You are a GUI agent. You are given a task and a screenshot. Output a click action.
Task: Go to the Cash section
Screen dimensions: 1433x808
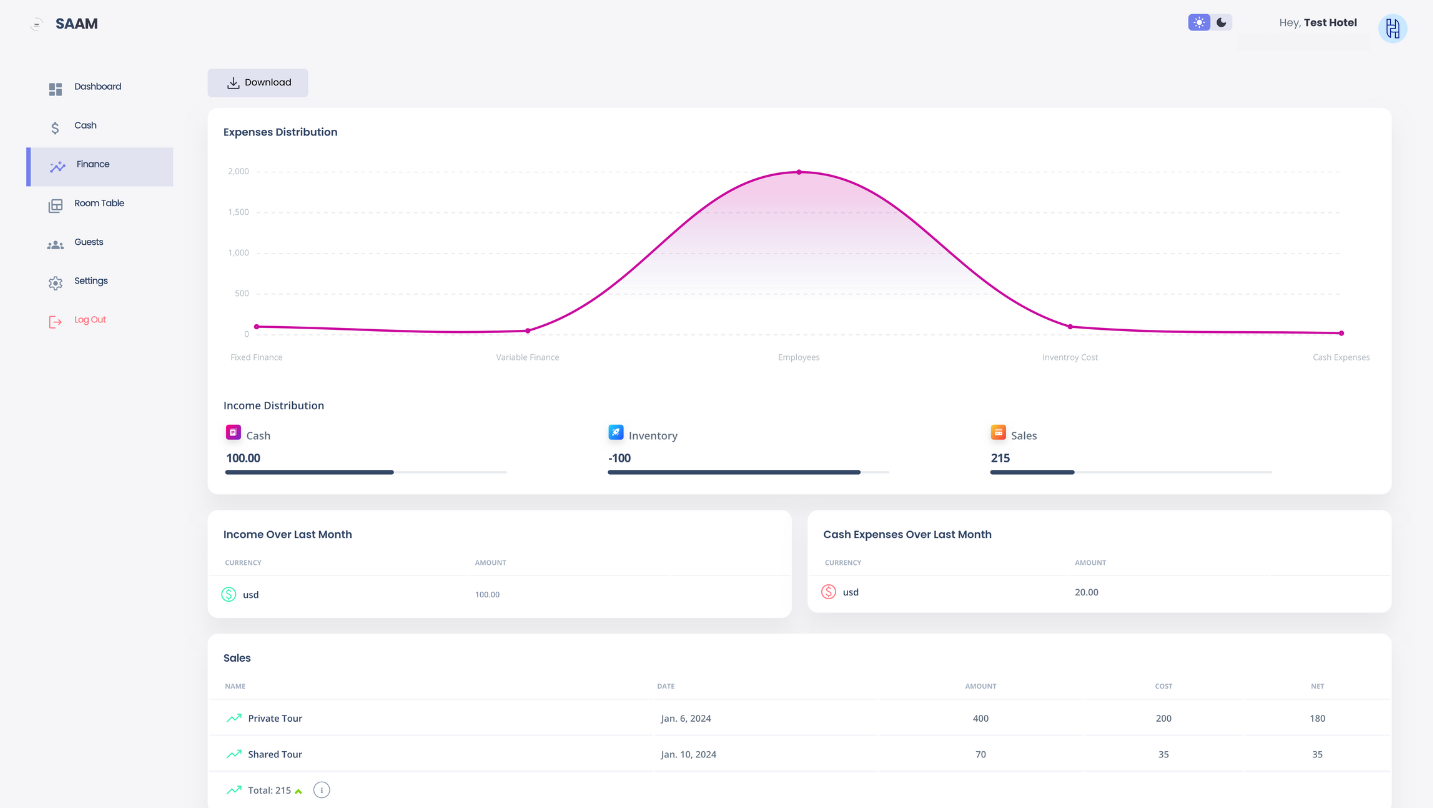point(85,126)
